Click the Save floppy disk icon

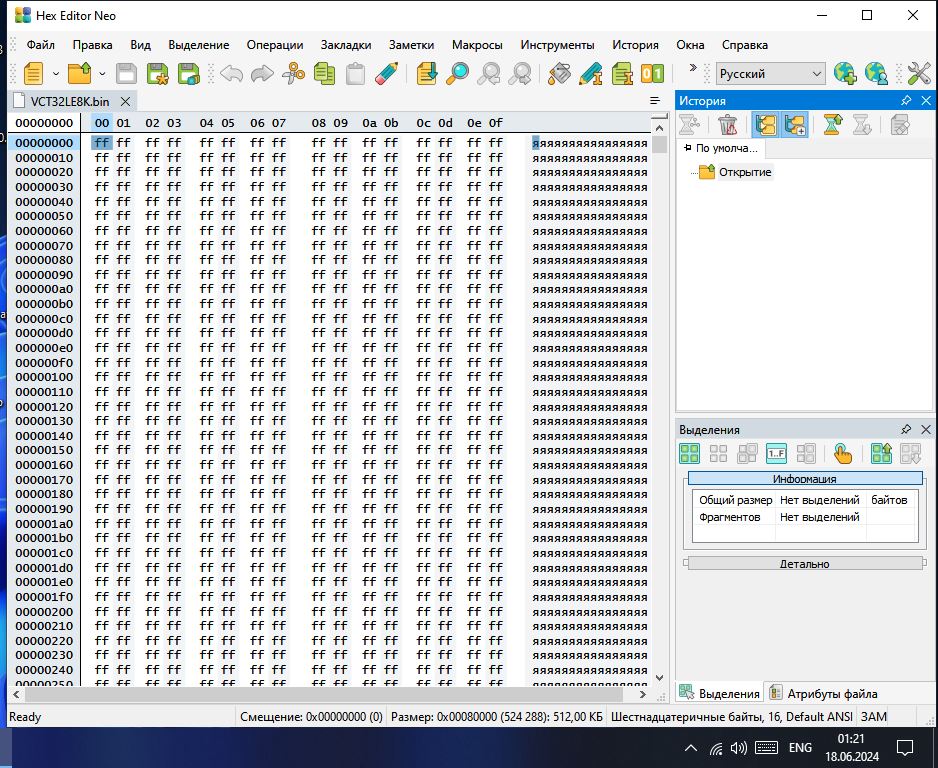click(x=126, y=74)
